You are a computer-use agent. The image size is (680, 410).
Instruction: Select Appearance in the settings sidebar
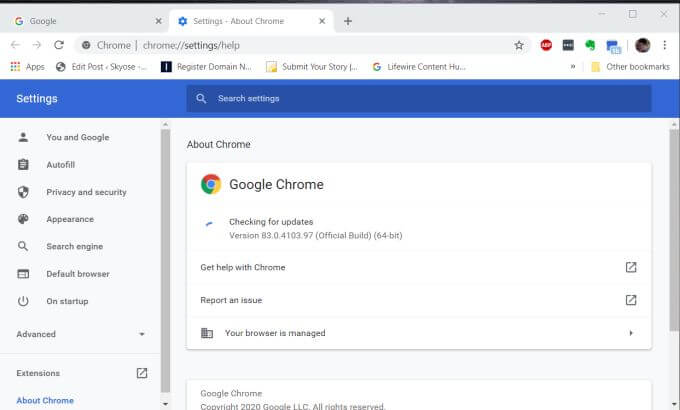70,219
